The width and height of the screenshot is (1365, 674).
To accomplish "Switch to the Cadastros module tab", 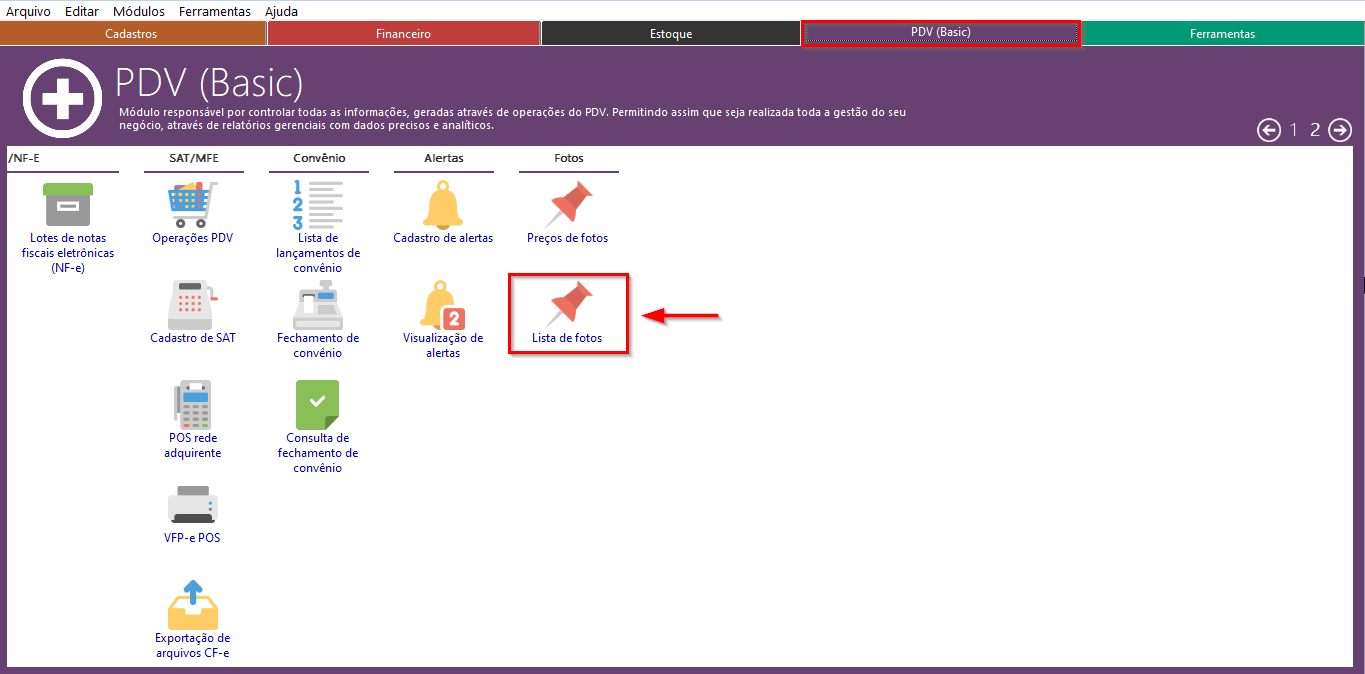I will pos(133,33).
